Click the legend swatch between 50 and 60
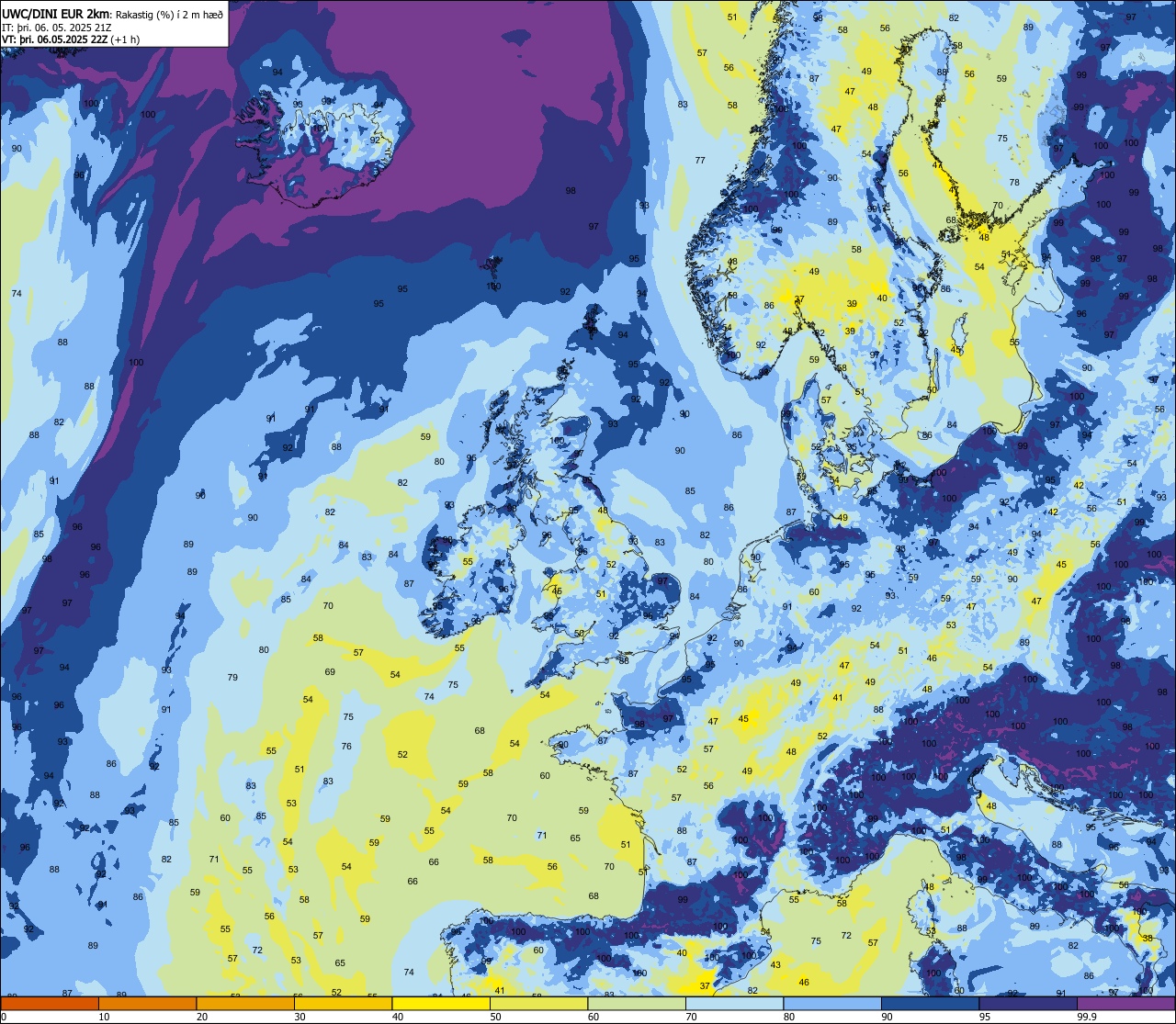 (x=538, y=1003)
